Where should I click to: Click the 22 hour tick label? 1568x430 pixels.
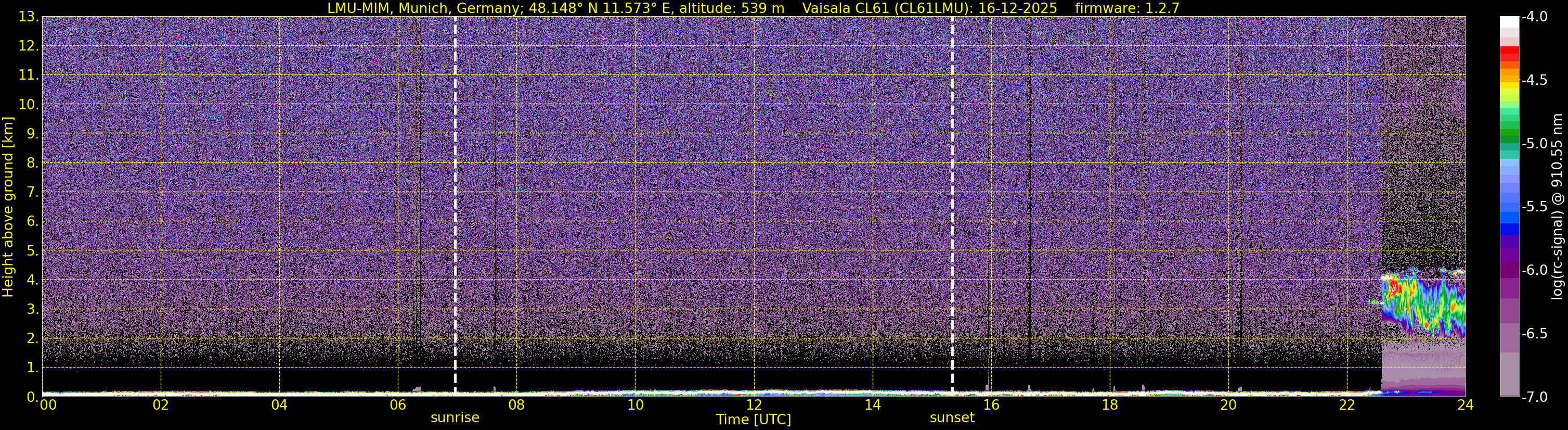pyautogui.click(x=1346, y=405)
